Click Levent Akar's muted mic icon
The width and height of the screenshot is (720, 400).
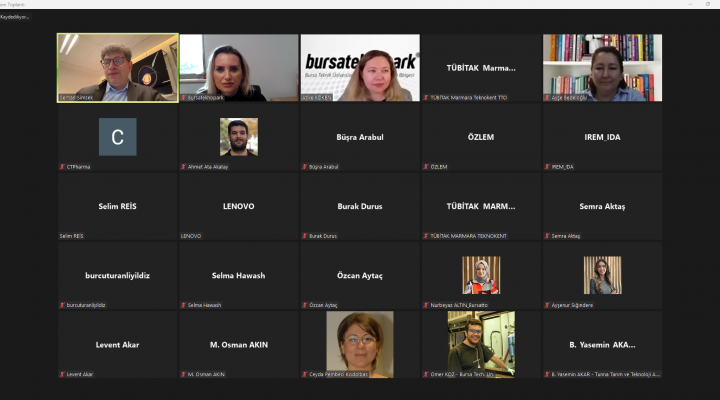(x=62, y=374)
